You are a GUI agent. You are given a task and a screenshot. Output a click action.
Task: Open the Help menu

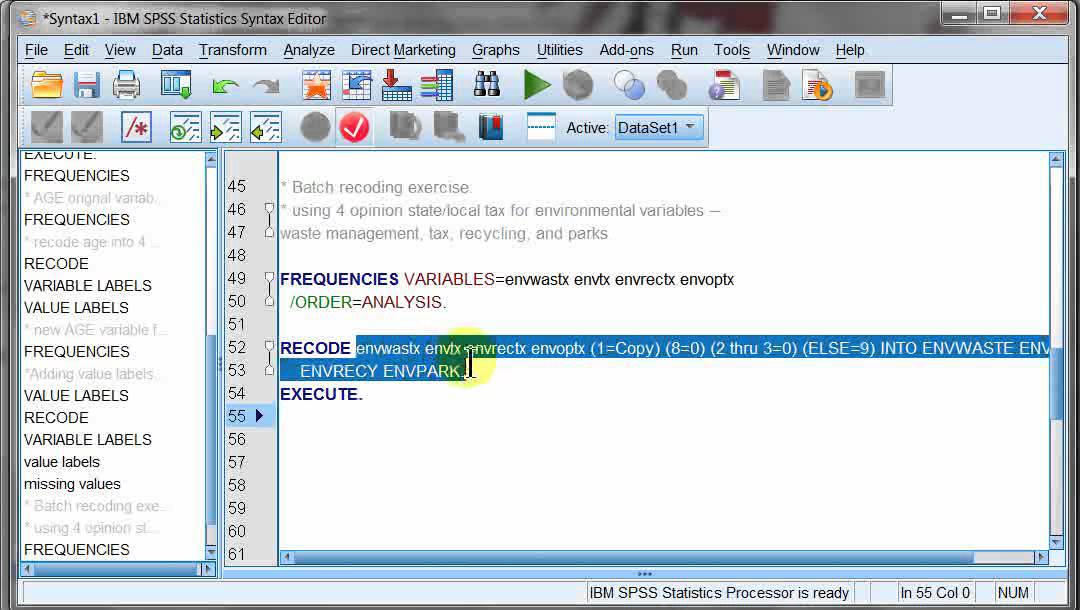850,50
